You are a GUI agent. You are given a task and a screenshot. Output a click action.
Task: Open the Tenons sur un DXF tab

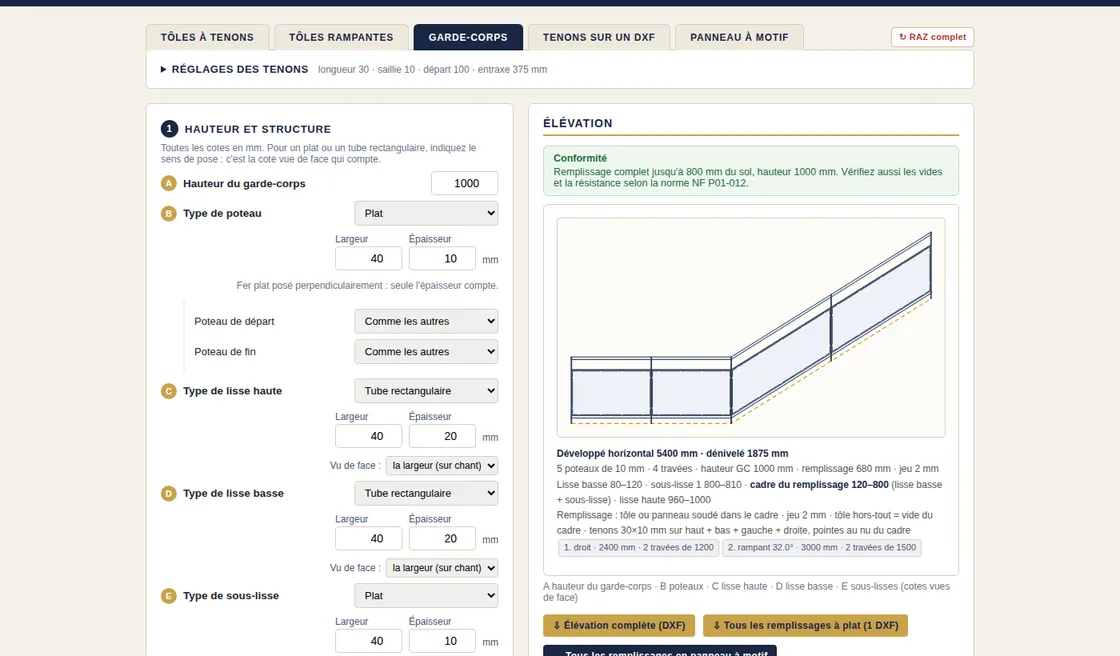599,37
